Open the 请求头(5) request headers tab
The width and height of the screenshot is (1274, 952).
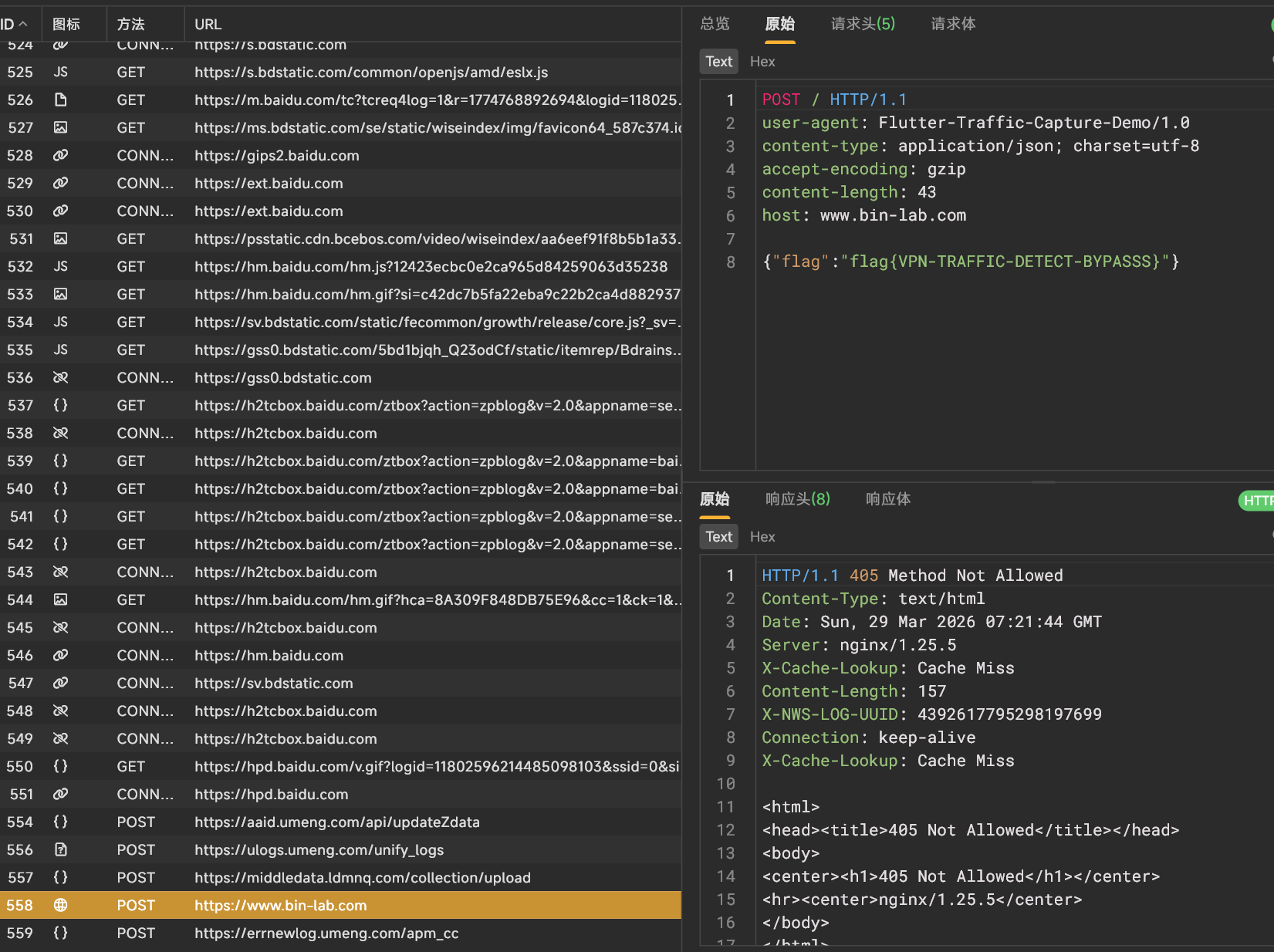863,24
